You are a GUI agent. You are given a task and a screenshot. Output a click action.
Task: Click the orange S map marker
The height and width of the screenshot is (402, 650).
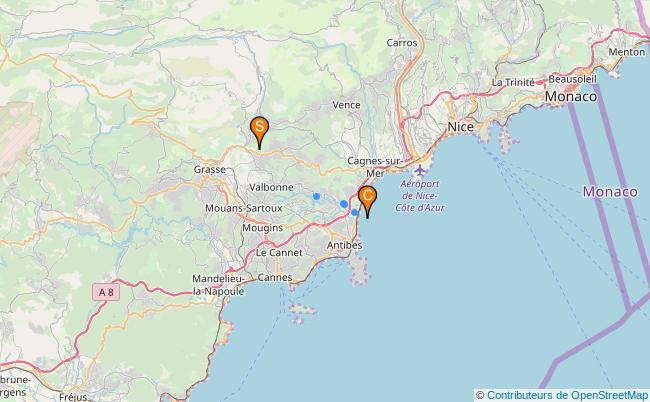[260, 132]
